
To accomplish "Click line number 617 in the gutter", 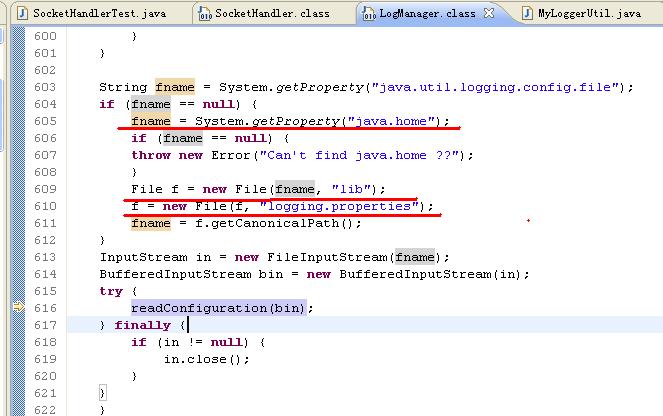I will (45, 325).
